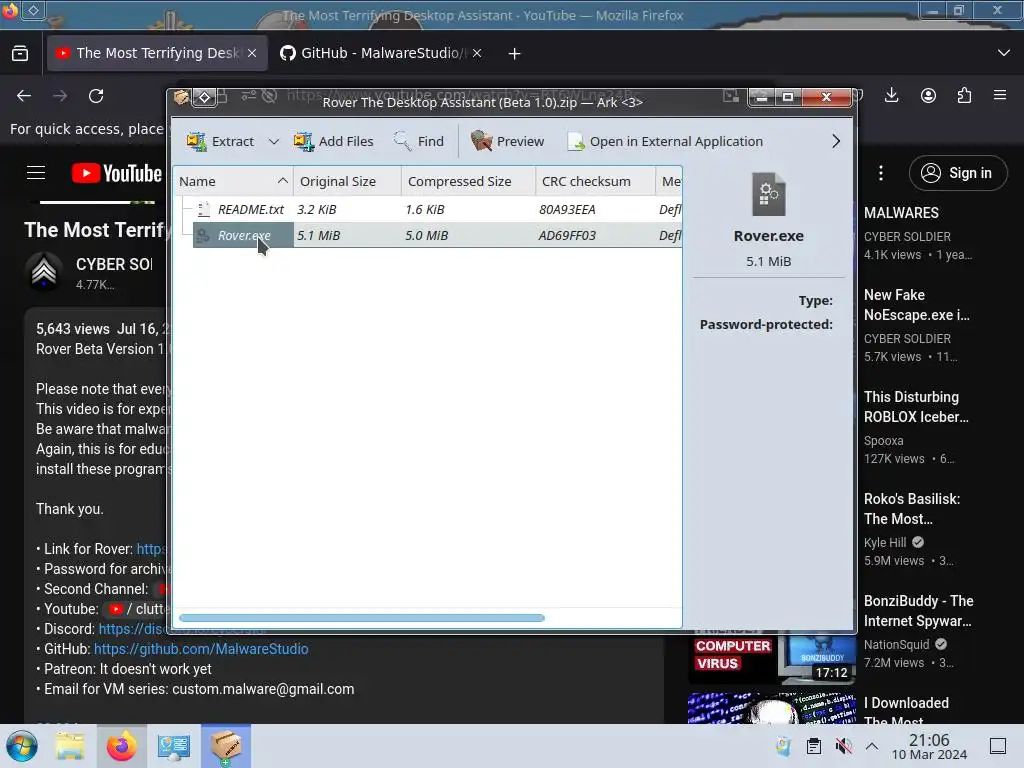1024x768 pixels.
Task: Click the README.txt CRC value 80A93EEA
Action: pyautogui.click(x=568, y=210)
